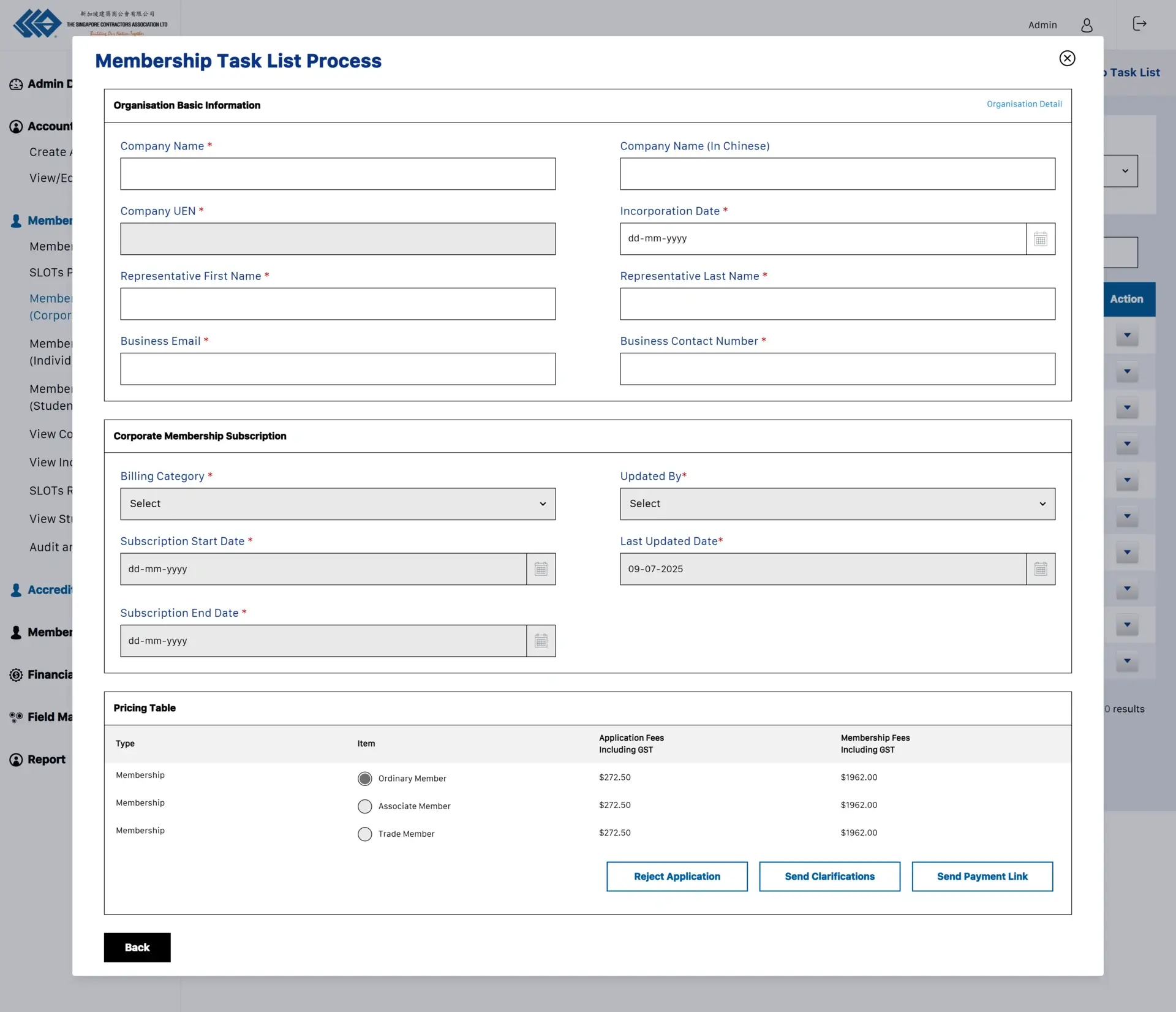This screenshot has height=1012, width=1176.
Task: Select the Ordinary Member radio button
Action: coord(364,778)
